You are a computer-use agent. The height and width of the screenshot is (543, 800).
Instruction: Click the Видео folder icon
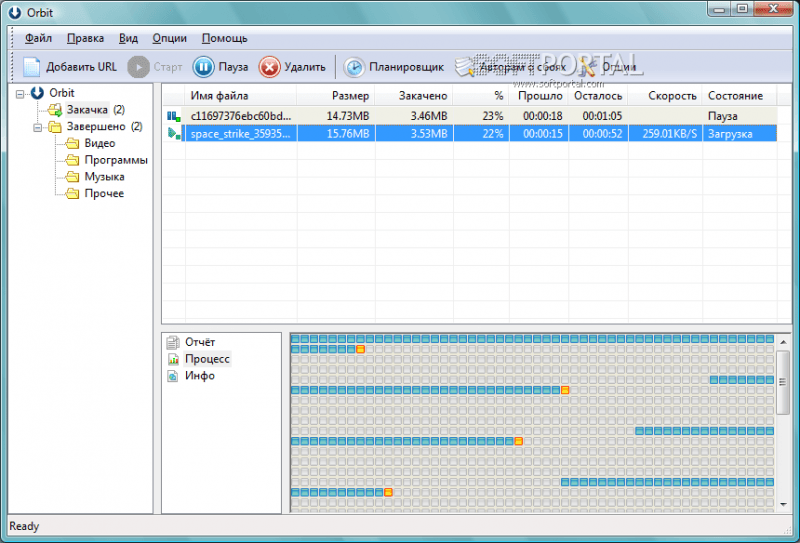[72, 143]
